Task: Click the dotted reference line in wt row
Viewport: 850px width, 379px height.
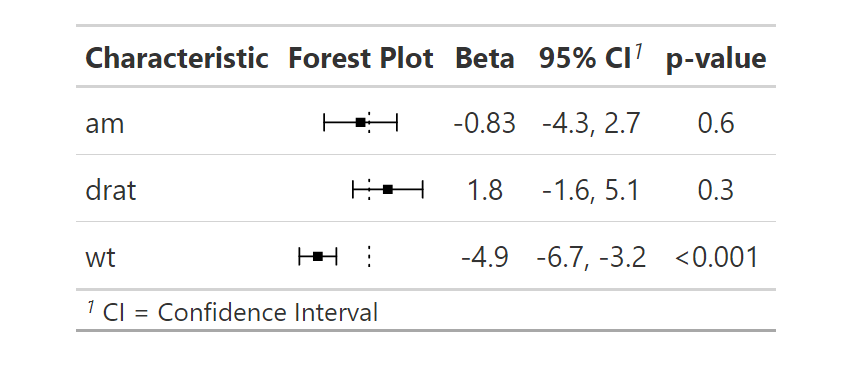Action: click(x=369, y=256)
